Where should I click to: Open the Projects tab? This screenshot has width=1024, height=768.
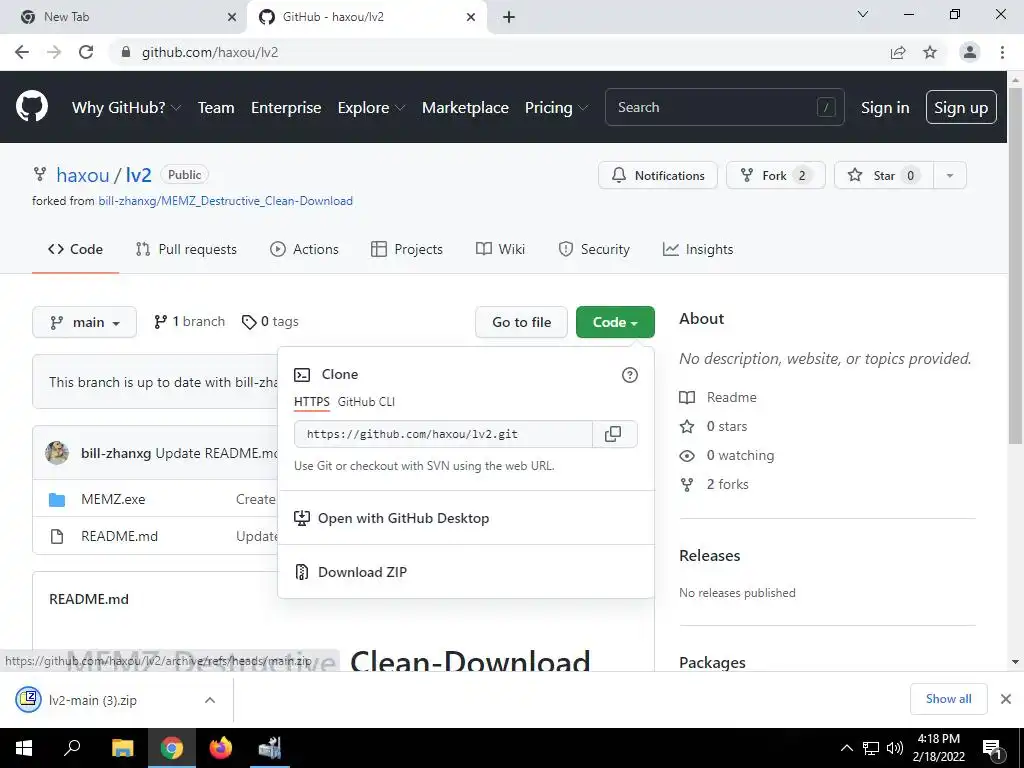point(406,249)
